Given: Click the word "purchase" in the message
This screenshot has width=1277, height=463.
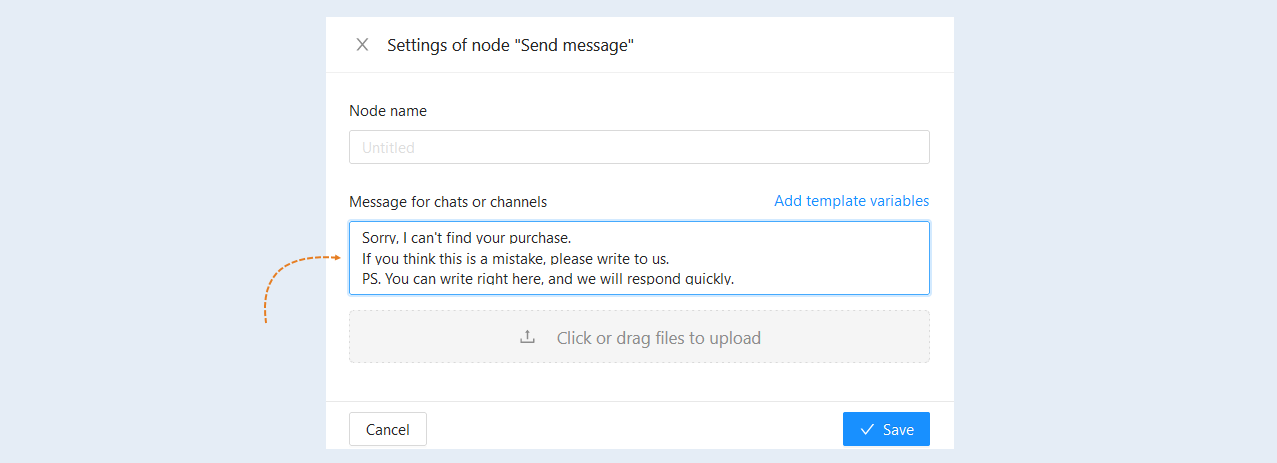Looking at the screenshot, I should [x=538, y=238].
